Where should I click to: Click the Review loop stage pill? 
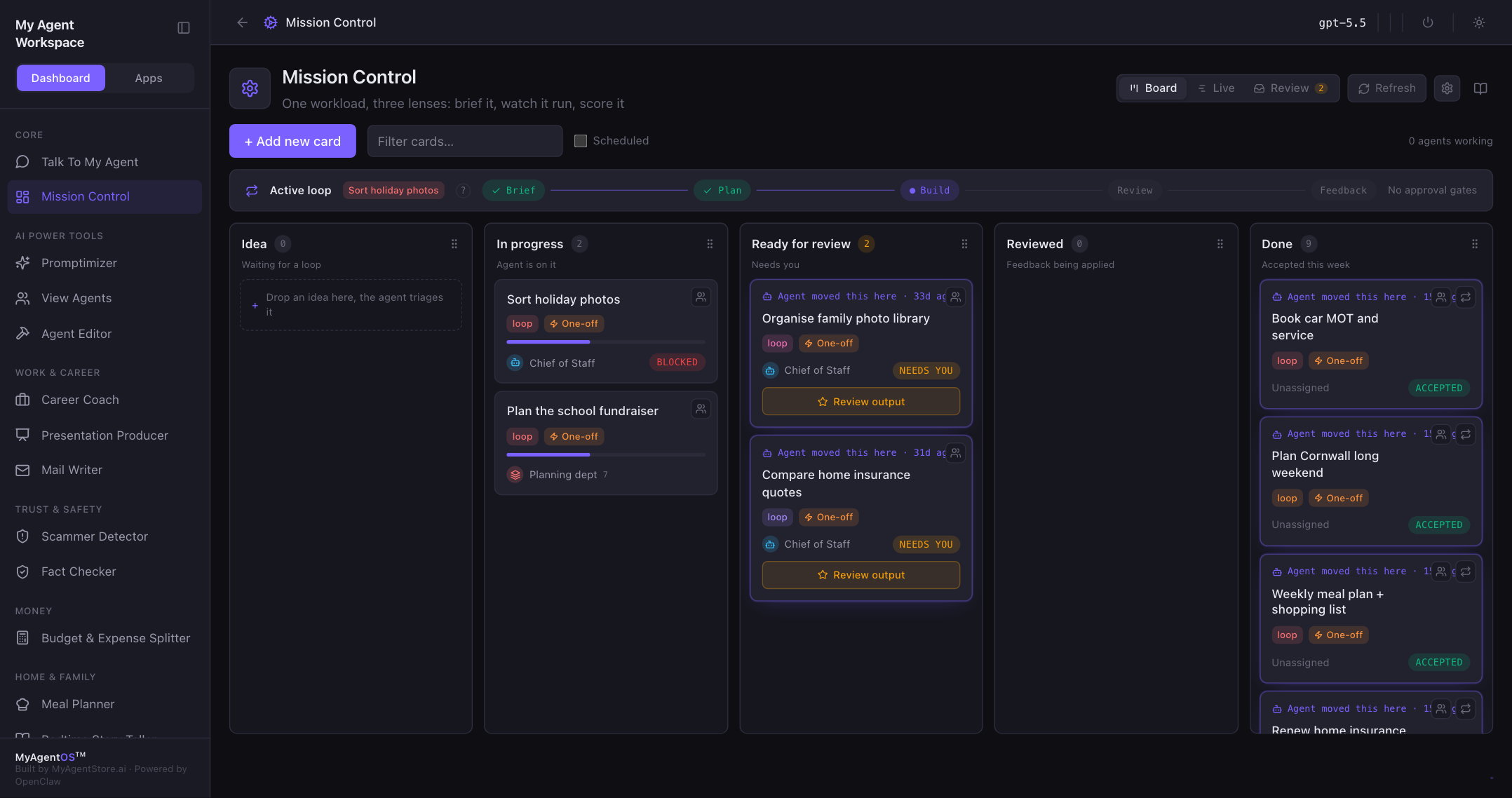coord(1135,190)
